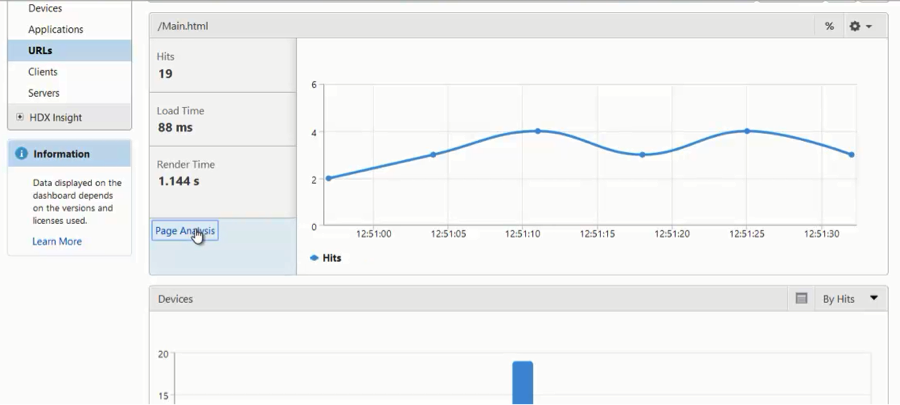This screenshot has height=405, width=900.
Task: Open the gear settings menu
Action: pyautogui.click(x=860, y=26)
